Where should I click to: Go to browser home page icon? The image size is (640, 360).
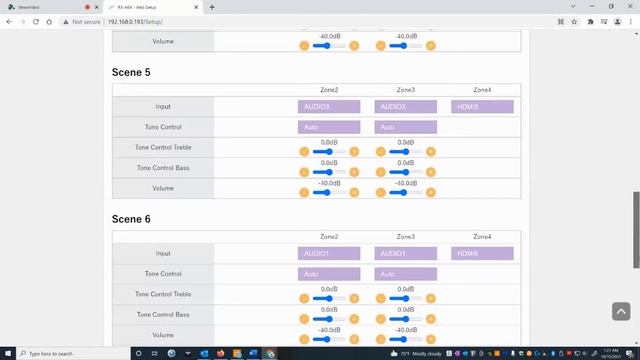[49, 22]
